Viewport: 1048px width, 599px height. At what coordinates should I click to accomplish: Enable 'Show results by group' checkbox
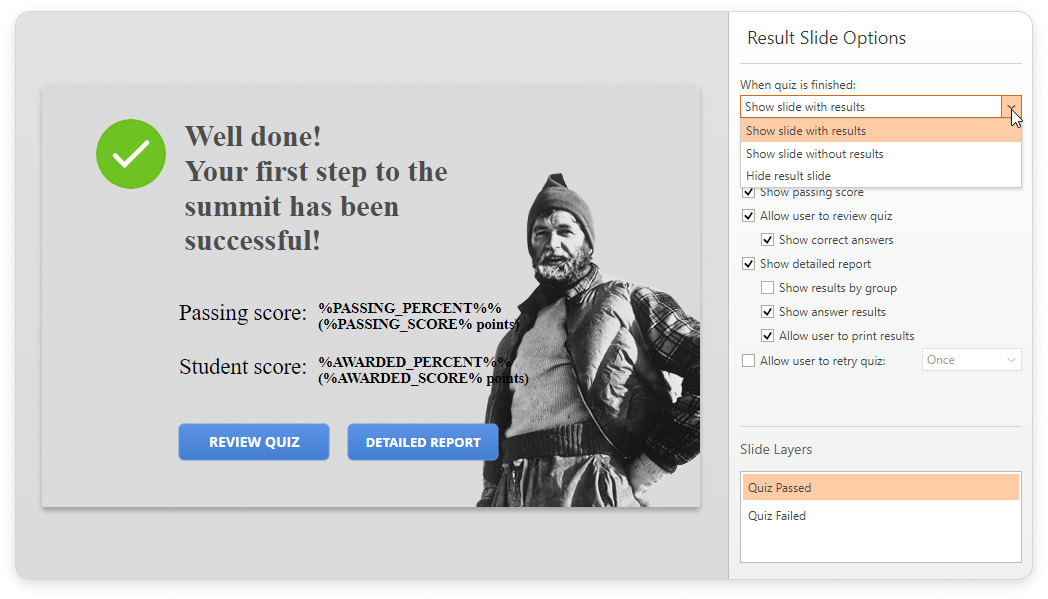767,287
